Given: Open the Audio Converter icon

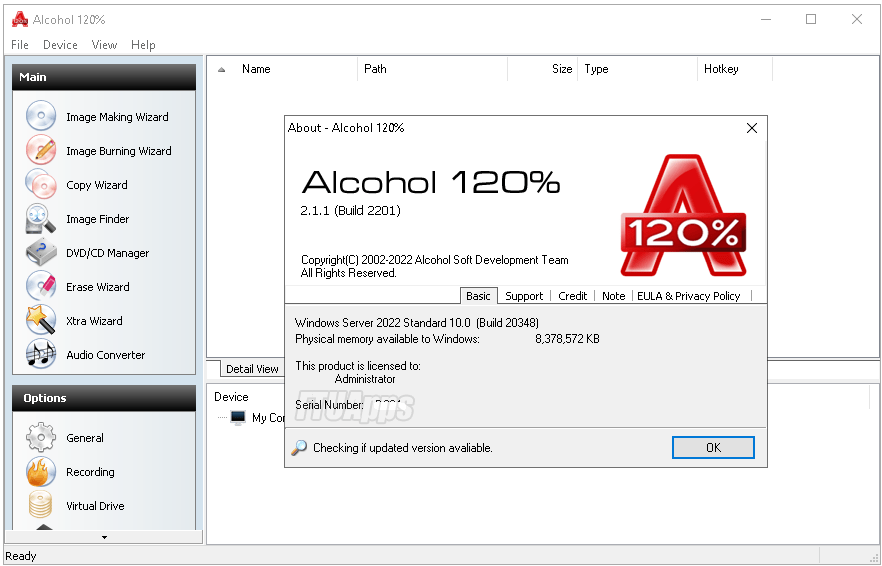Looking at the screenshot, I should [x=41, y=355].
